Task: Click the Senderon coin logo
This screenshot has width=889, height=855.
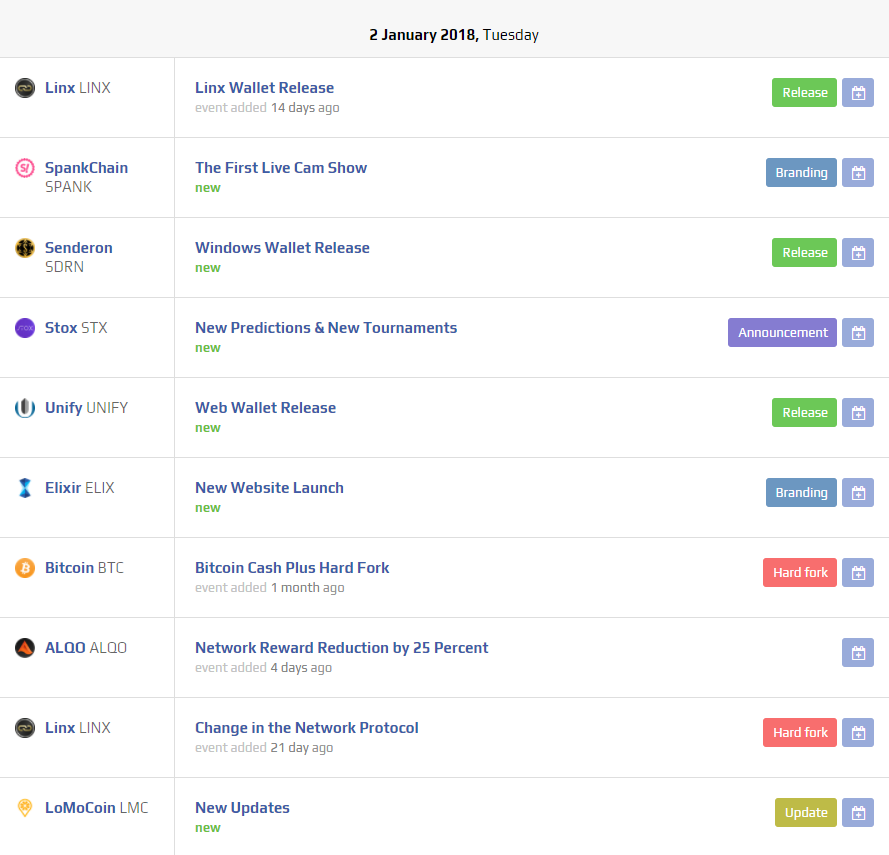Action: (25, 248)
